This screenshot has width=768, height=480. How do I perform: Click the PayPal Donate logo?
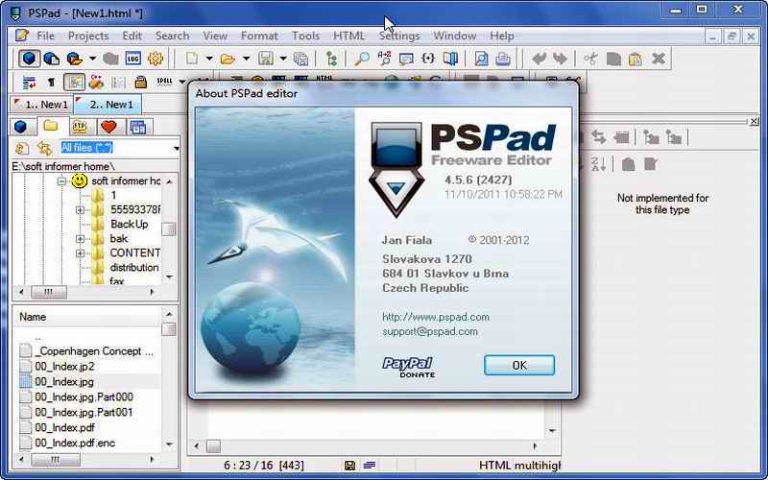[408, 367]
